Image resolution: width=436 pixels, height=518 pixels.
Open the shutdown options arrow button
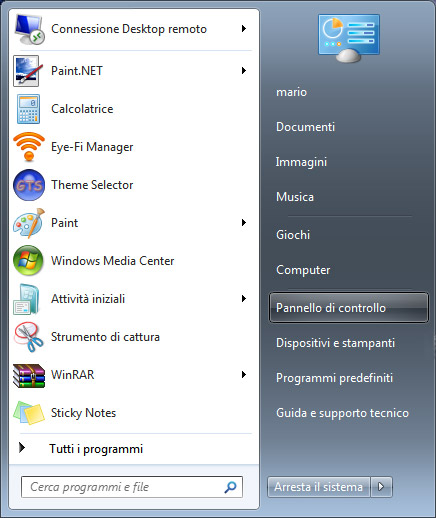[381, 487]
